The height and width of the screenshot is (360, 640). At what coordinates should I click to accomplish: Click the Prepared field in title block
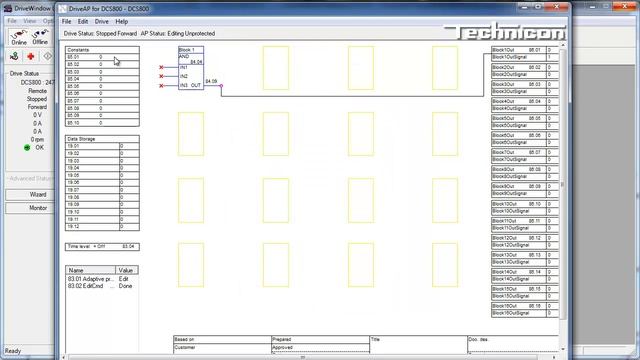(320, 340)
